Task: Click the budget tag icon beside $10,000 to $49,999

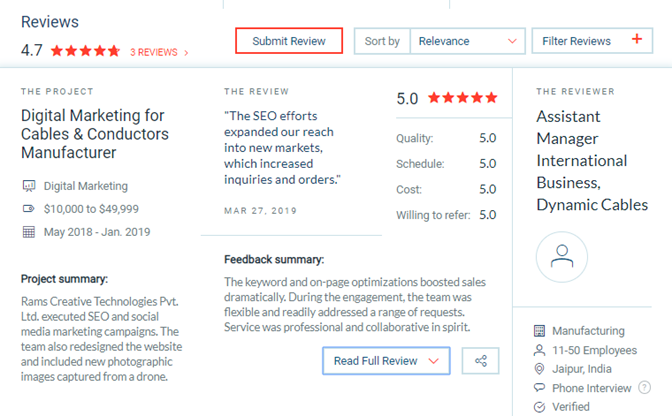Action: click(28, 209)
